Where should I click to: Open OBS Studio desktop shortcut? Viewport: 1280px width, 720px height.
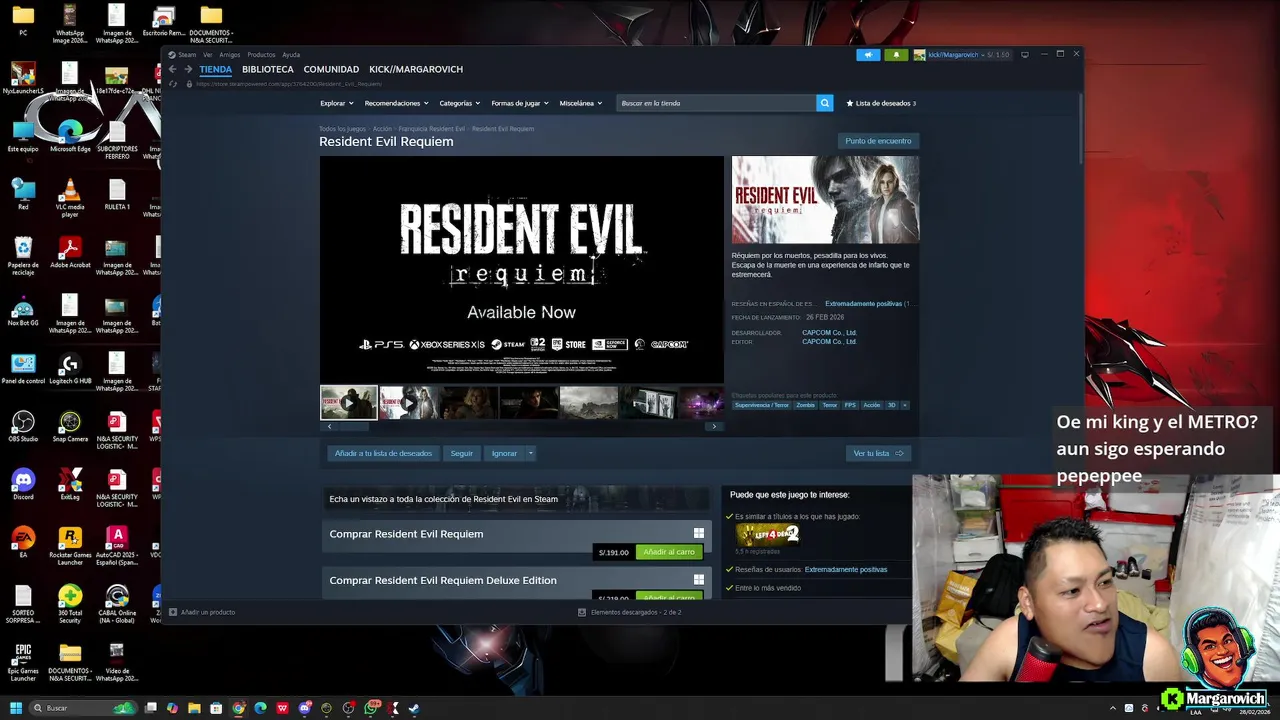(x=23, y=427)
